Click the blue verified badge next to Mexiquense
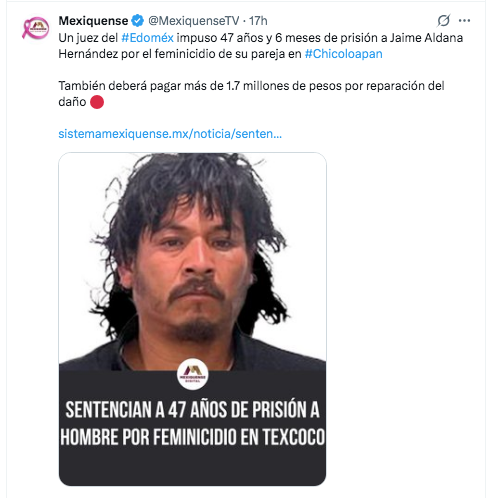This screenshot has width=487, height=498. click(x=137, y=21)
